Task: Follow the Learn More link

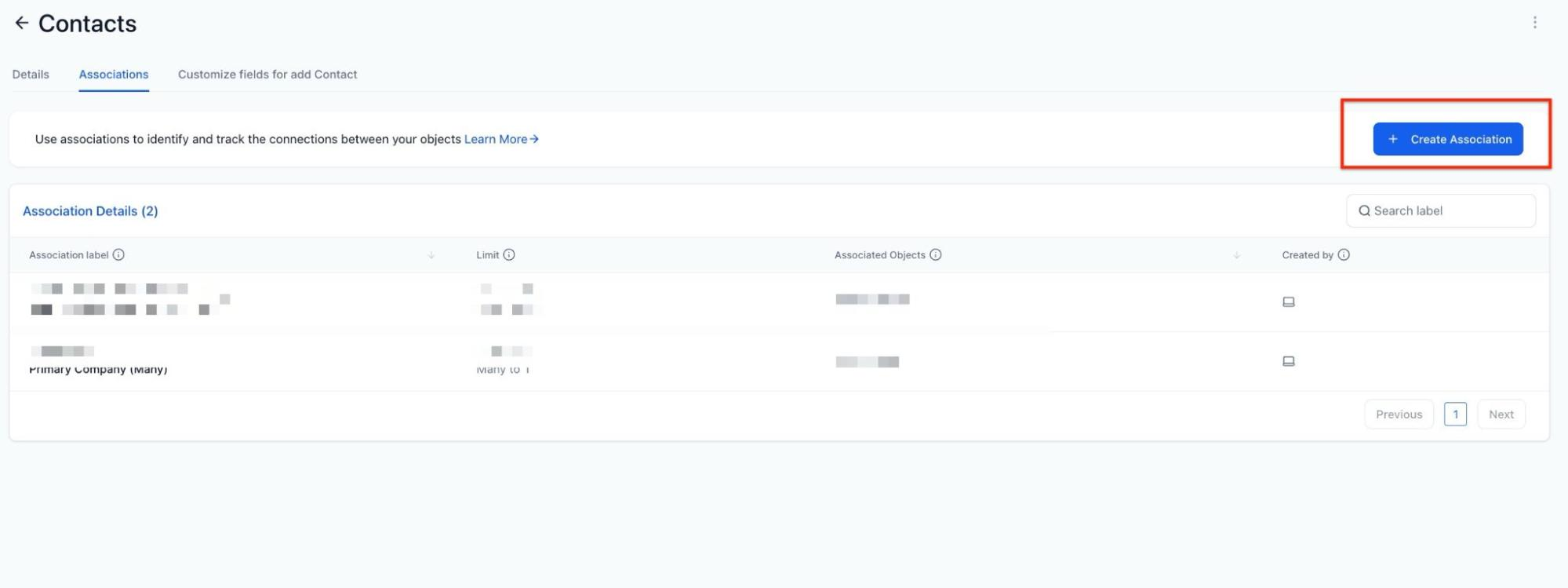Action: coord(501,139)
